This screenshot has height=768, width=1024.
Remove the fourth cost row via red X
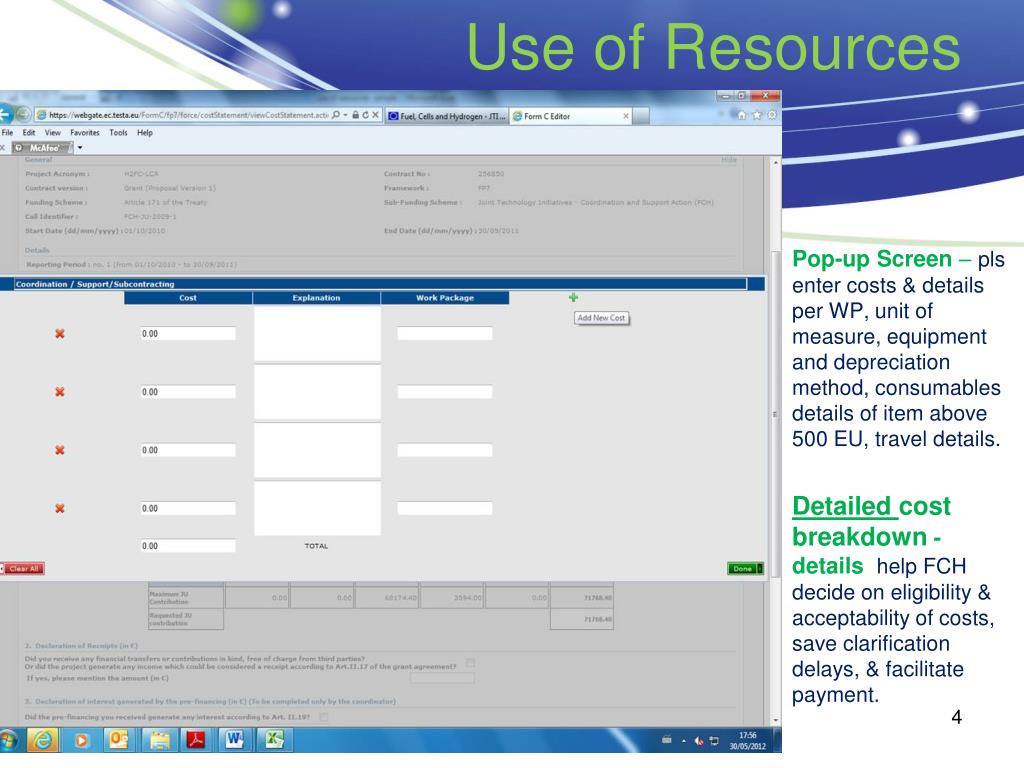[x=60, y=508]
